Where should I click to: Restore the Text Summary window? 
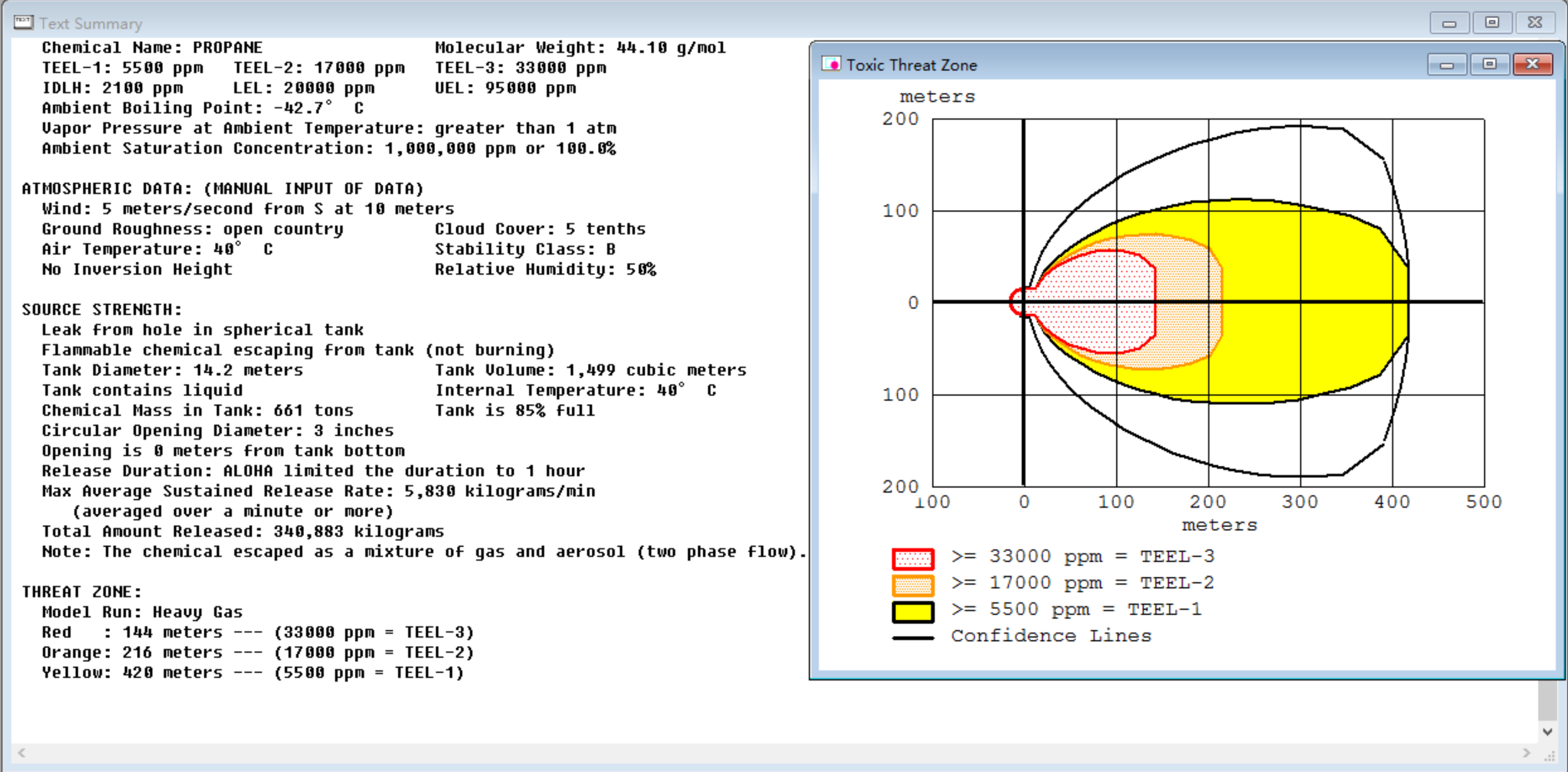(1492, 23)
